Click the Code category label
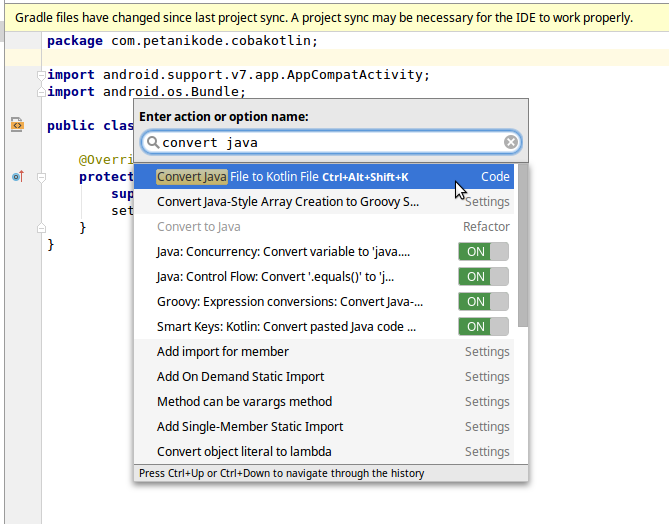This screenshot has width=669, height=524. 495,177
